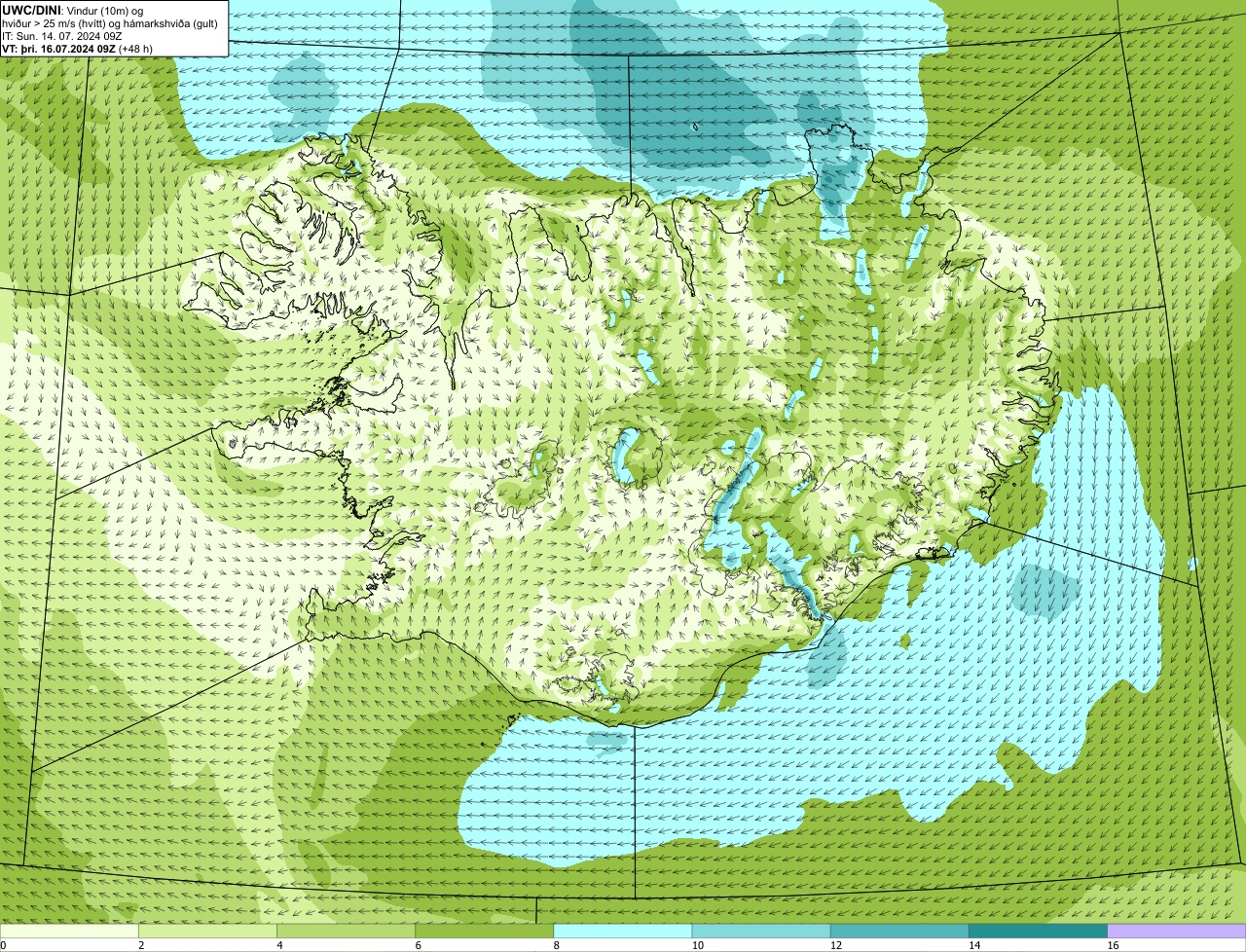
Task: Click the "IT: Sun. 14. 07. 2024 09Z" line
Action: coord(62,35)
